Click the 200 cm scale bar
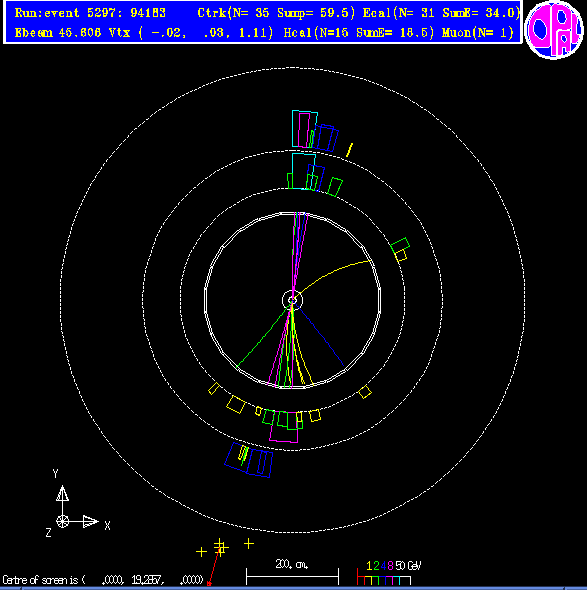 pos(292,572)
